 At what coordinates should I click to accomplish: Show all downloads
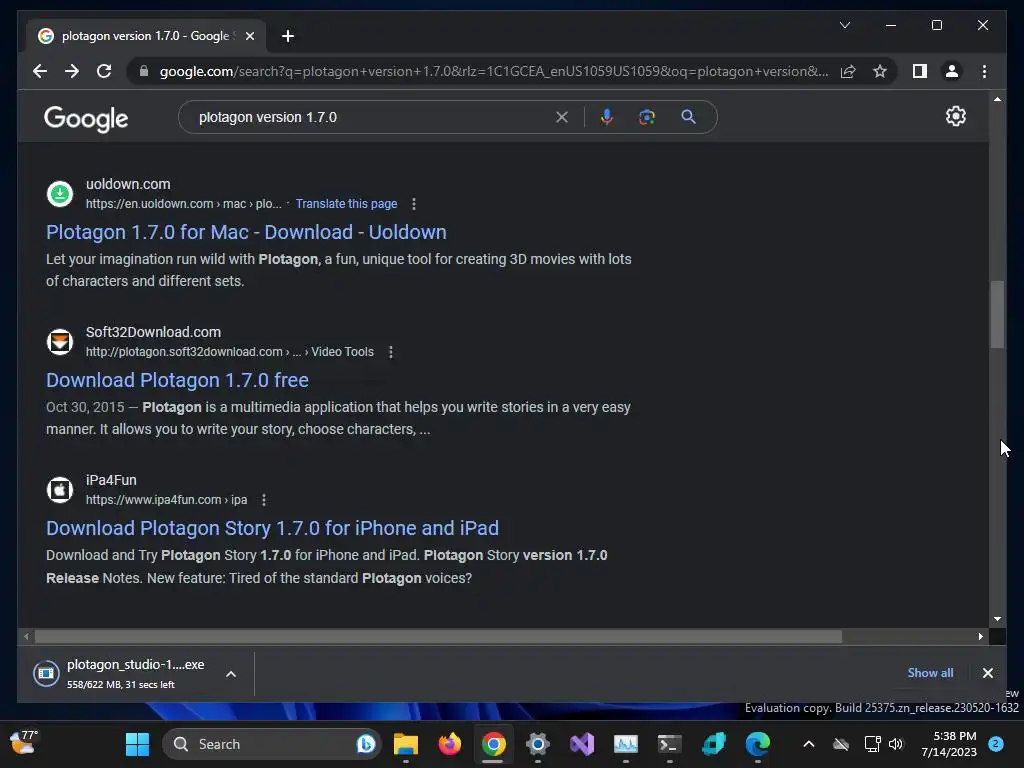tap(930, 673)
